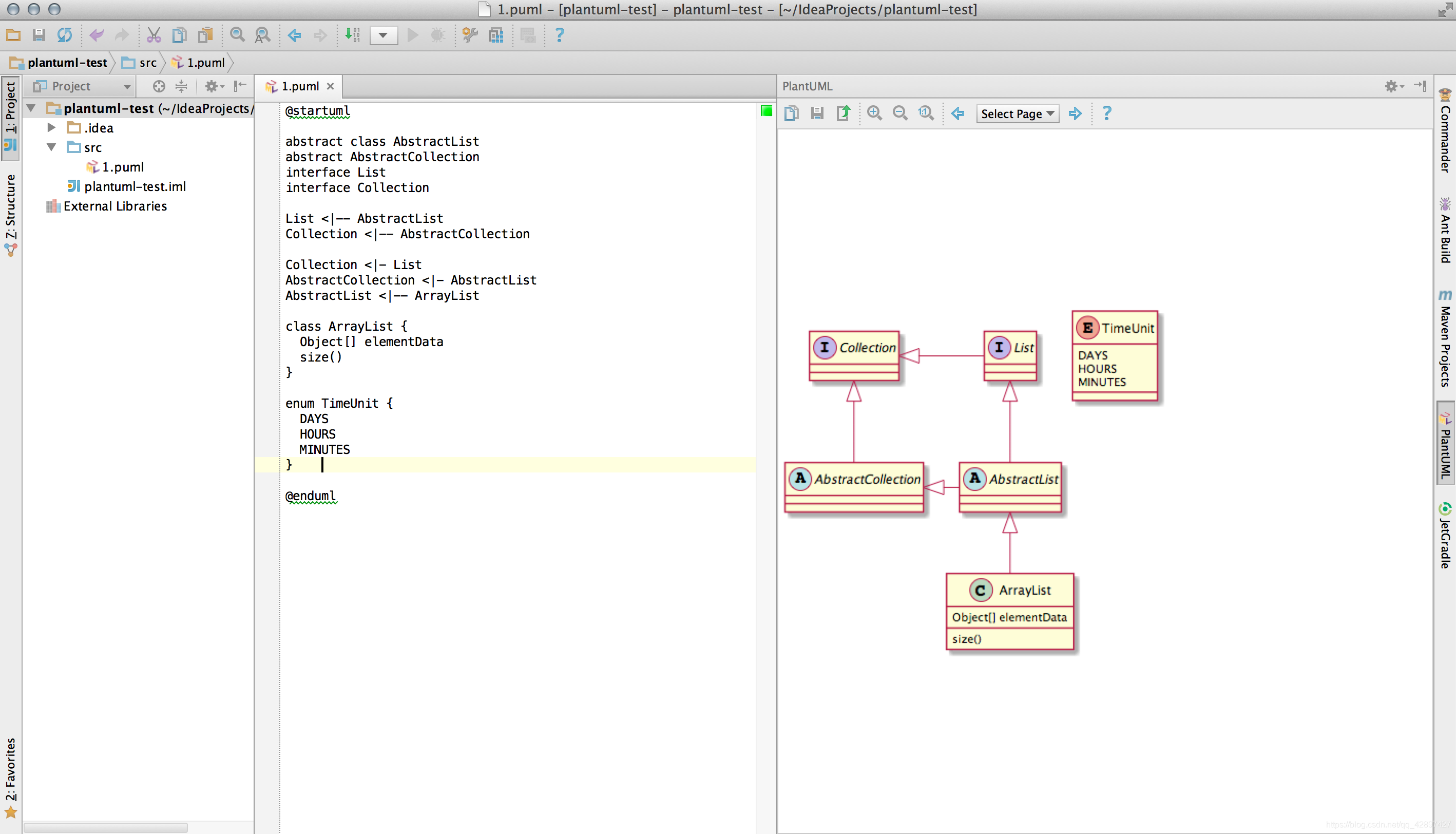Zoom in on the PlantUML diagram
Viewport: 1456px width, 834px height.
[x=874, y=113]
